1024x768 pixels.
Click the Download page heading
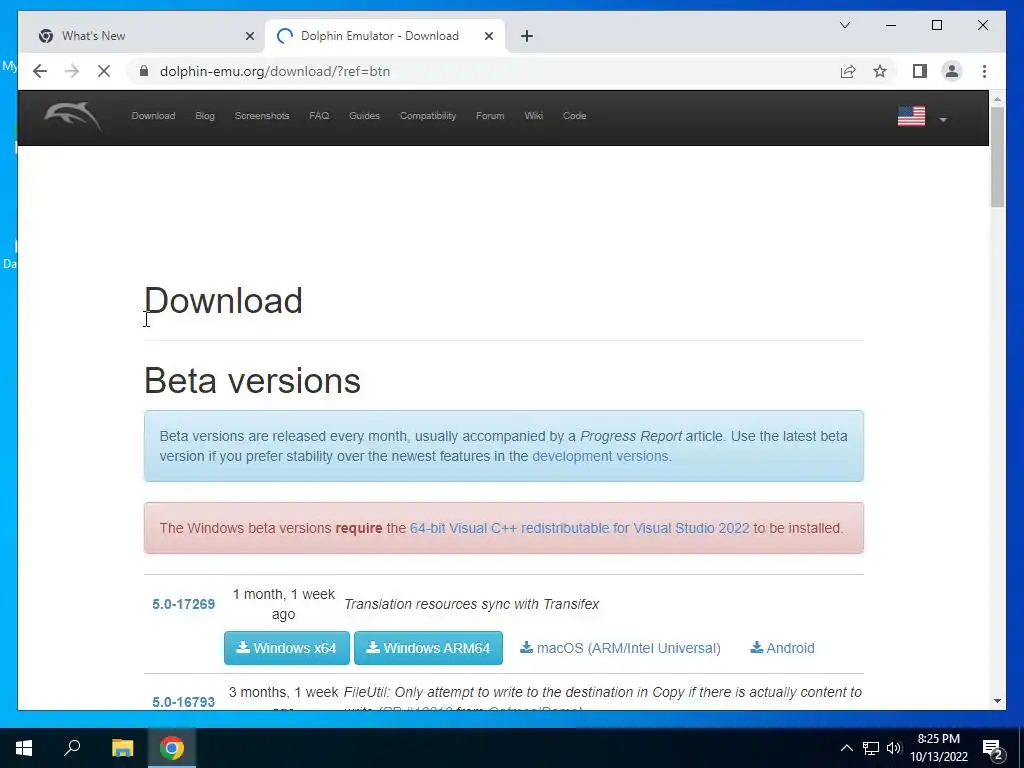pos(223,301)
